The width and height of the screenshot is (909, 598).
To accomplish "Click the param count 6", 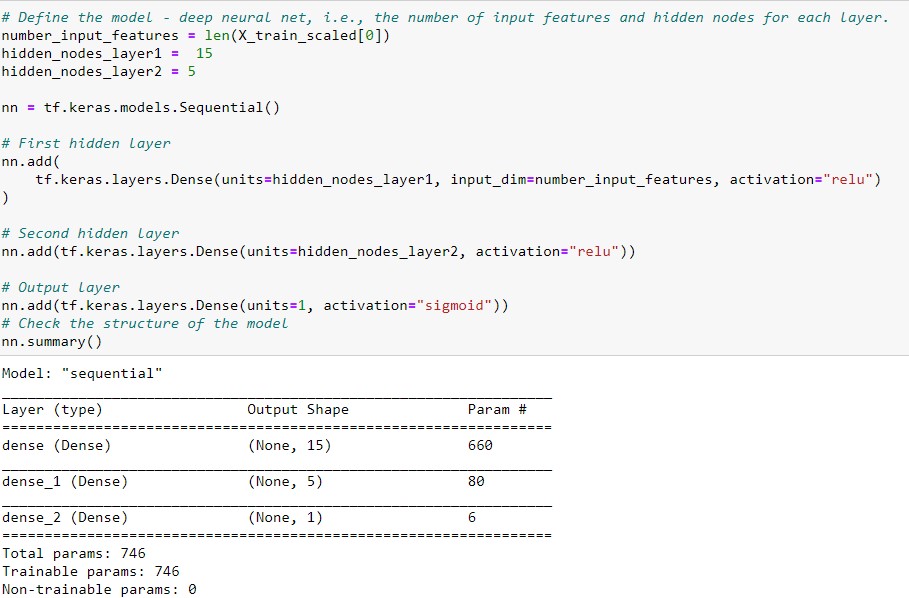I will pos(472,517).
